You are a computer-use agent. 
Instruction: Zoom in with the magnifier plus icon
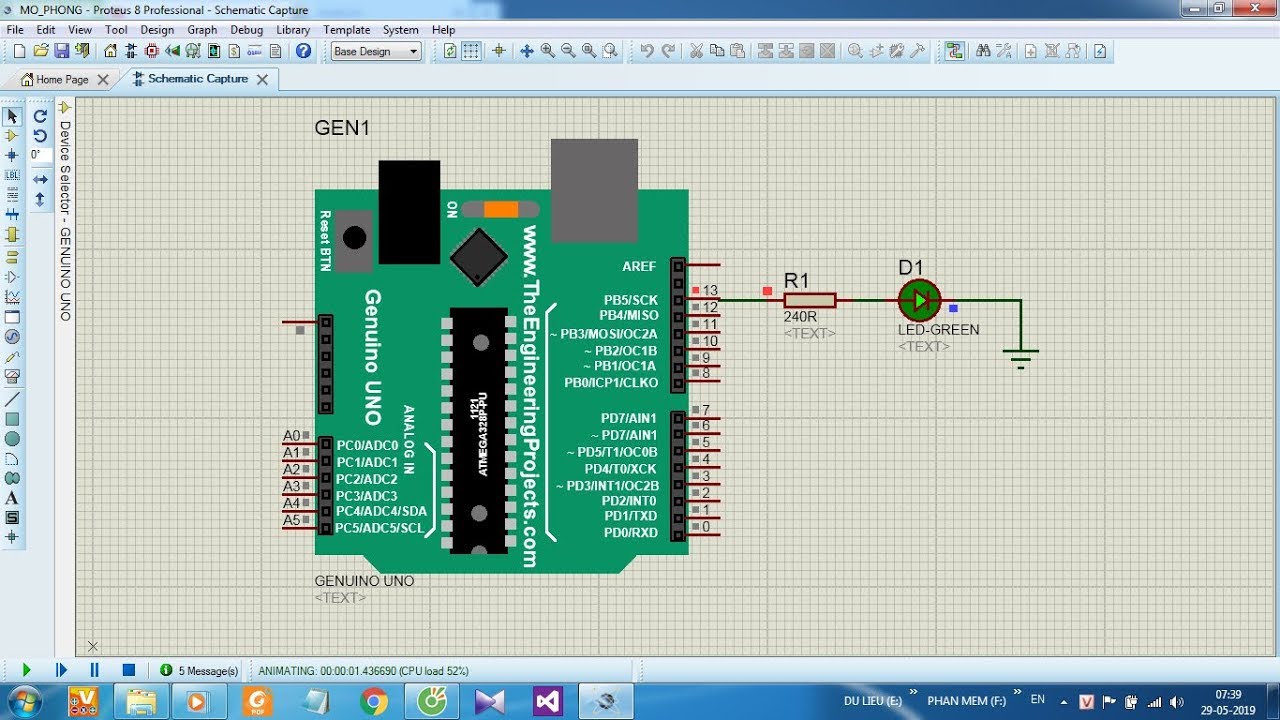pos(547,51)
